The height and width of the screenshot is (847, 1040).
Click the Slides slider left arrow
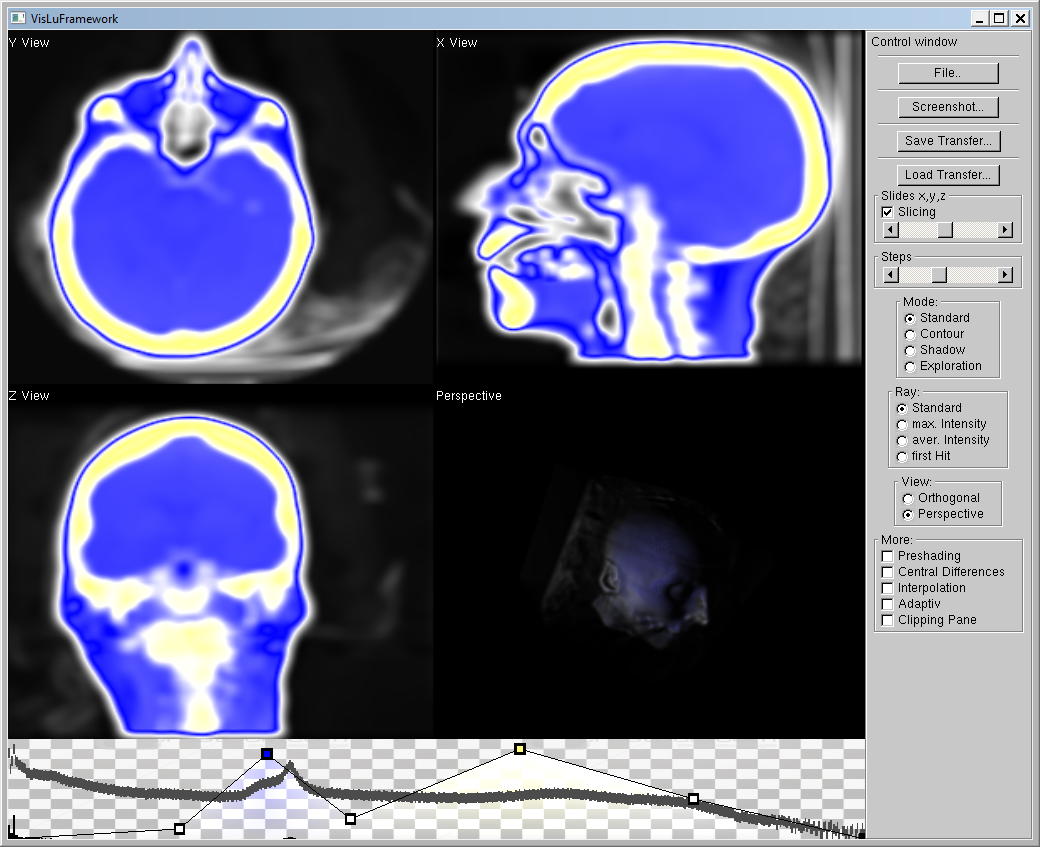tap(889, 230)
